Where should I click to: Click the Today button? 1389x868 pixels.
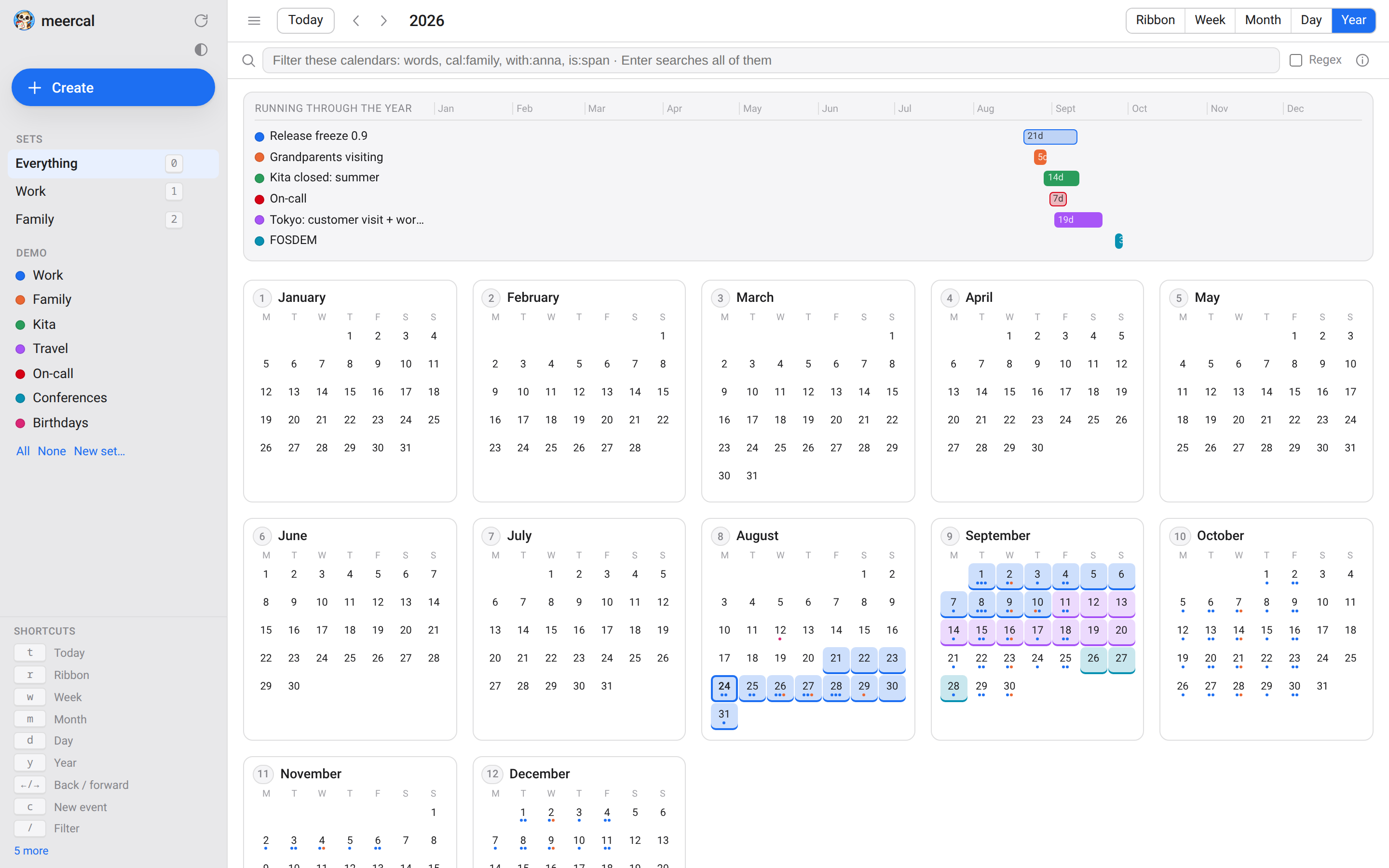pos(305,21)
